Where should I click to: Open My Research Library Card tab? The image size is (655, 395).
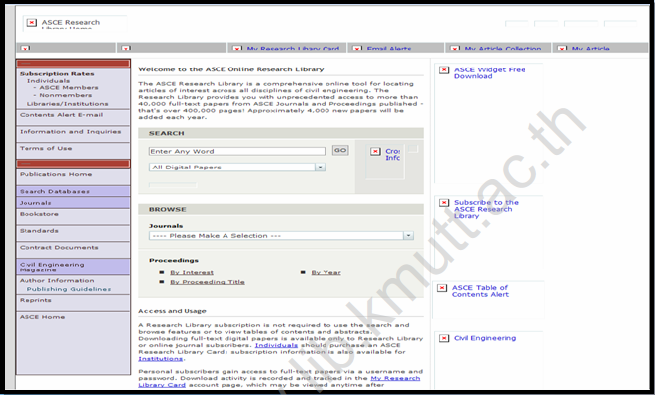coord(292,49)
